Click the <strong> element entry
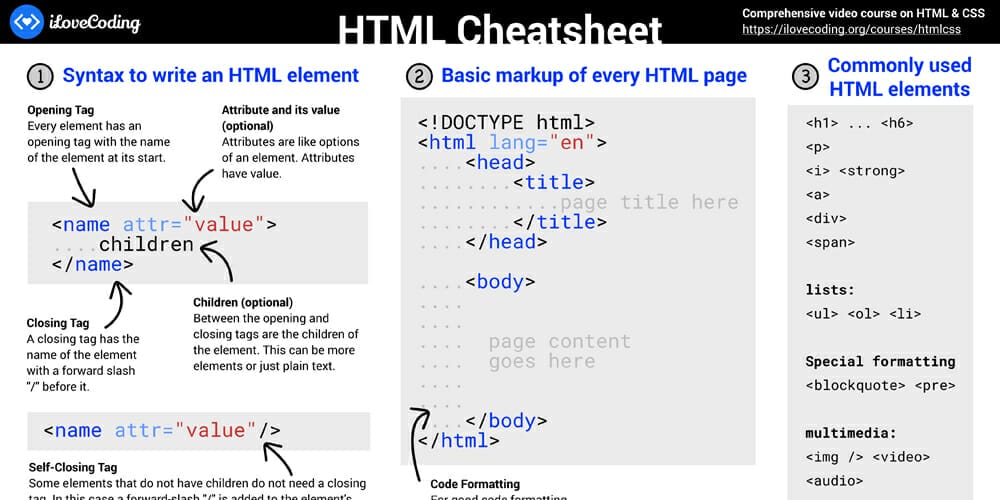This screenshot has height=500, width=1000. point(872,171)
